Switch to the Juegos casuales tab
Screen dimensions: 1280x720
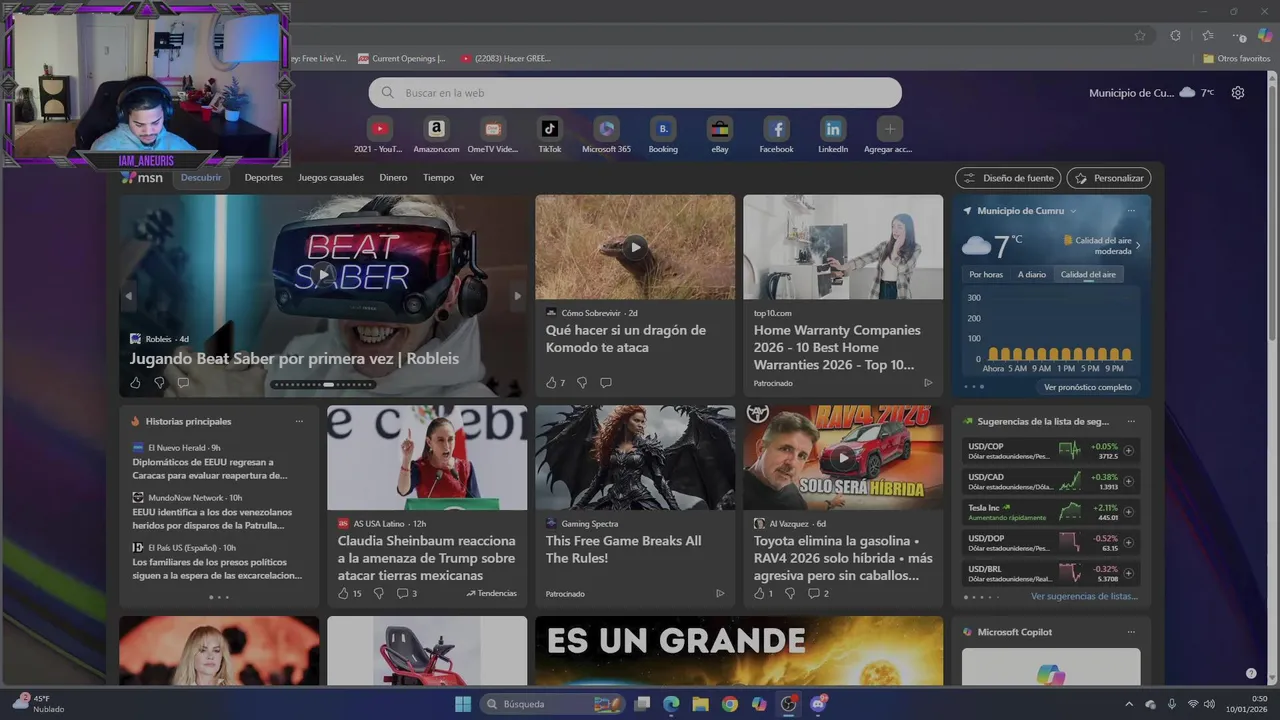331,178
